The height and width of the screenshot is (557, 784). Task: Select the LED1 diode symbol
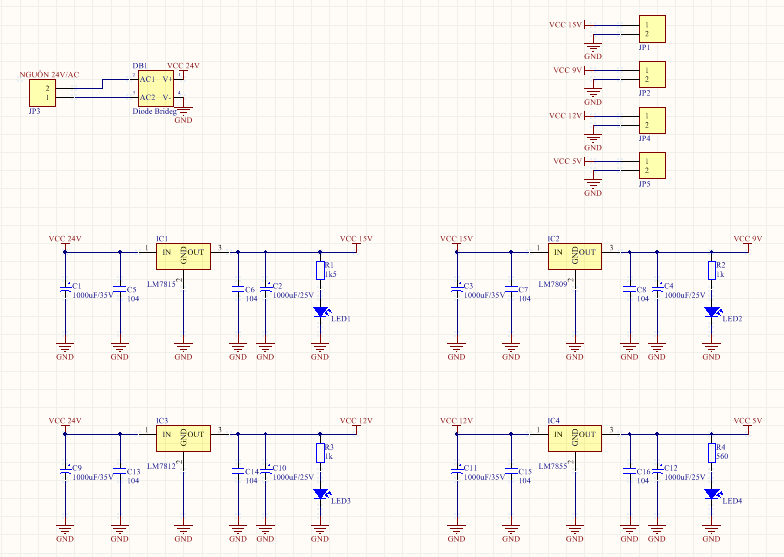click(x=322, y=312)
